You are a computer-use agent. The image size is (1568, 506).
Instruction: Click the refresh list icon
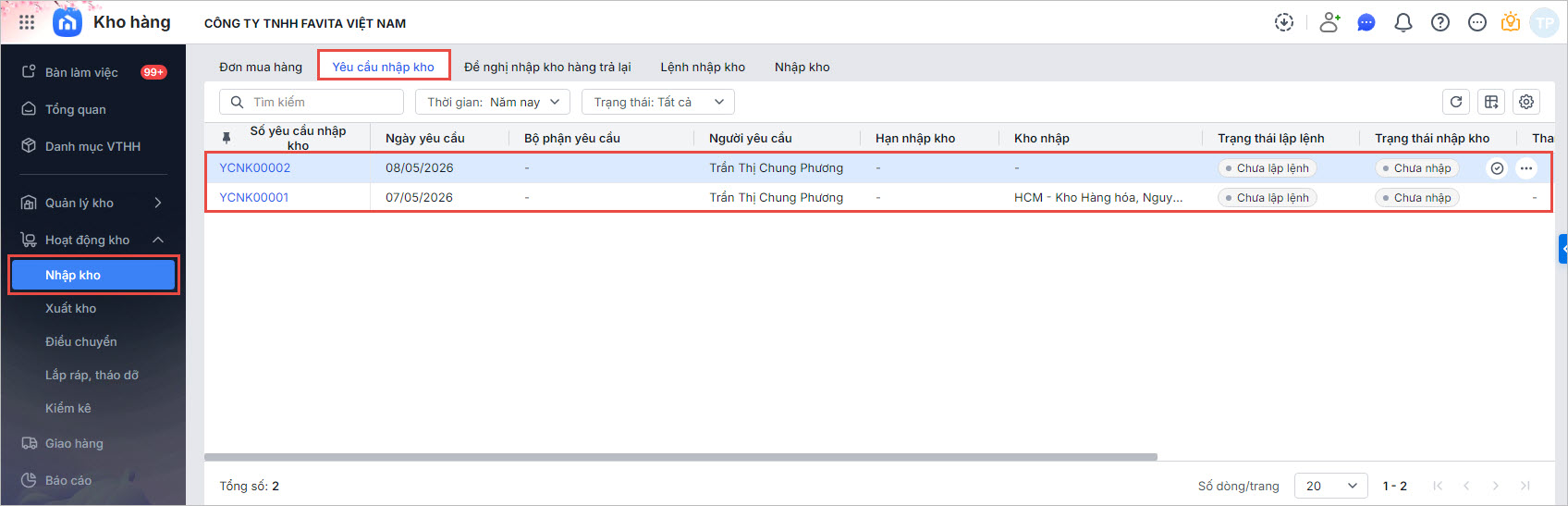(x=1456, y=102)
